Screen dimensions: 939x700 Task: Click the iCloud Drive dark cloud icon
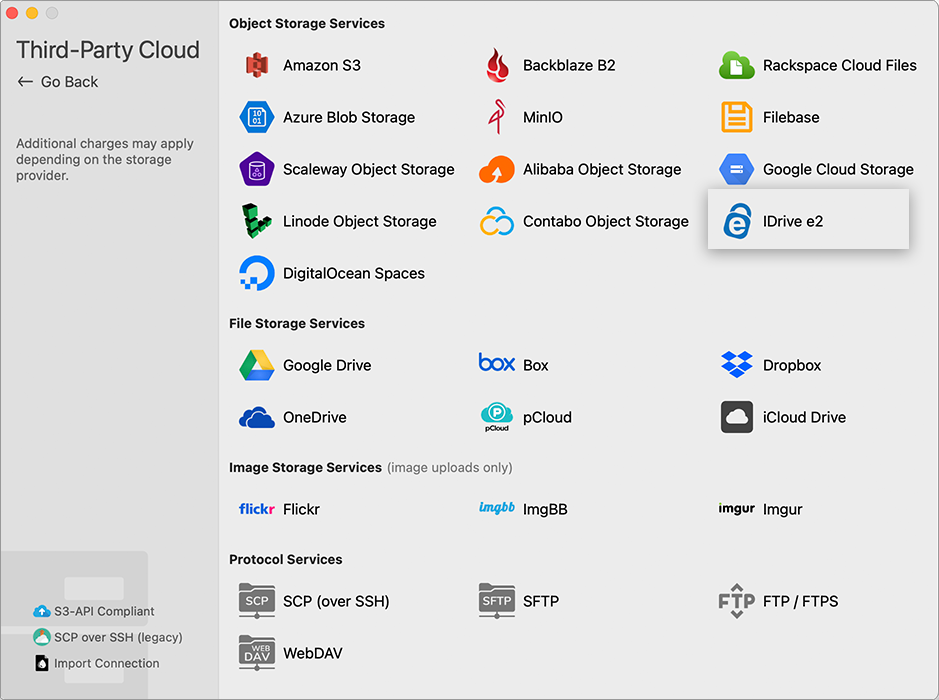coord(737,417)
